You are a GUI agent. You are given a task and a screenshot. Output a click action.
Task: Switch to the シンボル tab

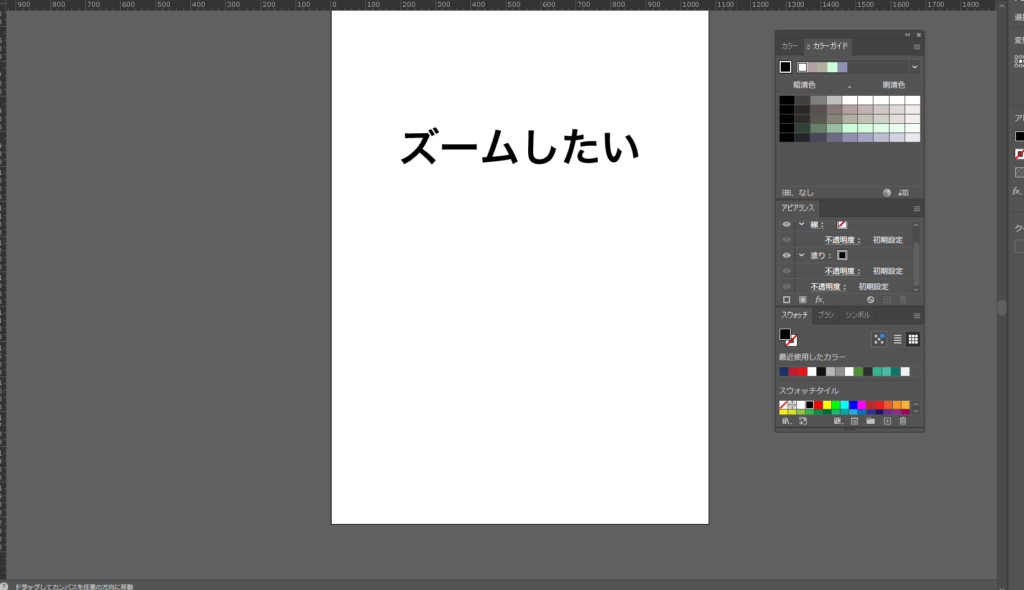[857, 315]
